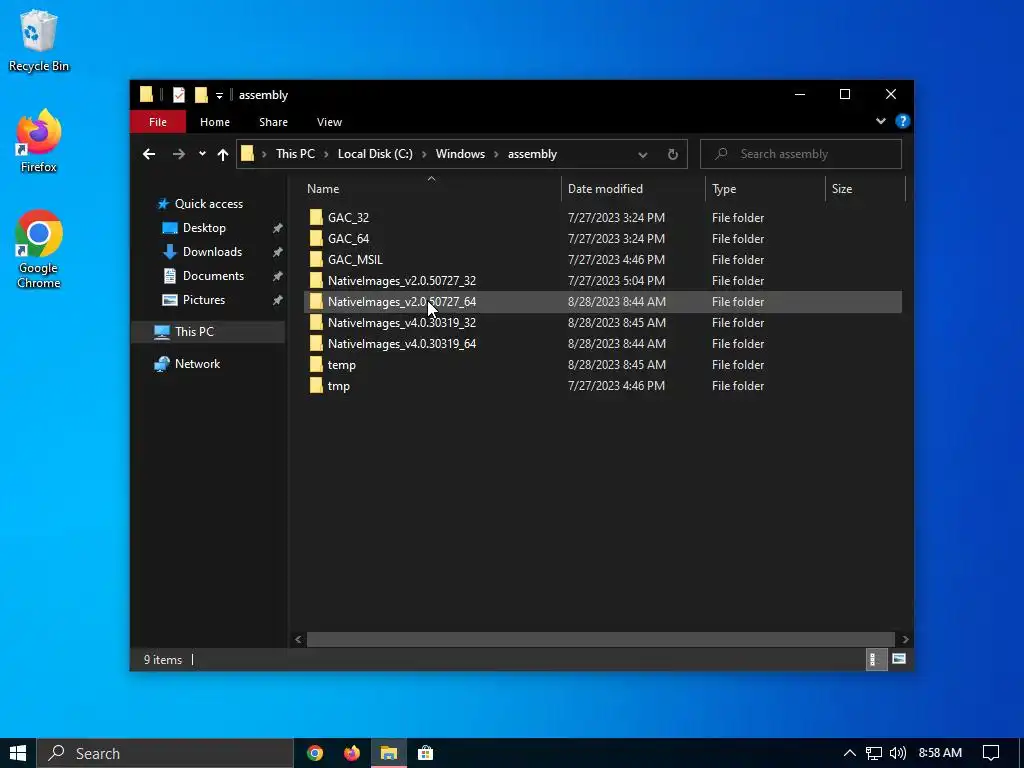This screenshot has width=1024, height=768.
Task: Switch to Details view in status bar
Action: [874, 659]
